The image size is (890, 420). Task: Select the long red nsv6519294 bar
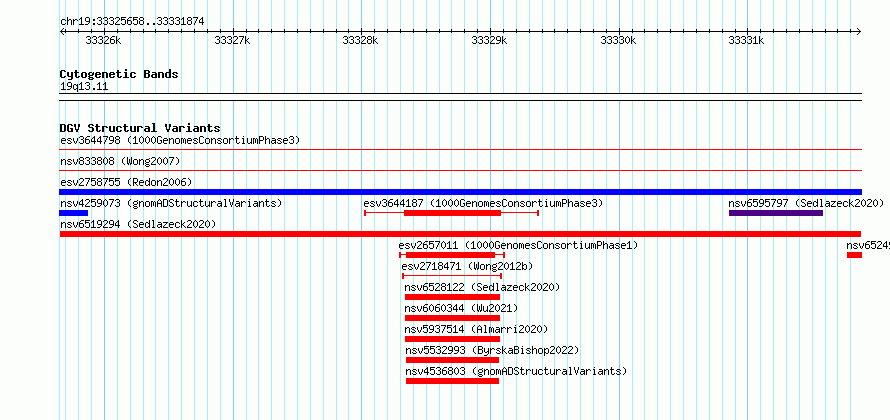[x=460, y=234]
